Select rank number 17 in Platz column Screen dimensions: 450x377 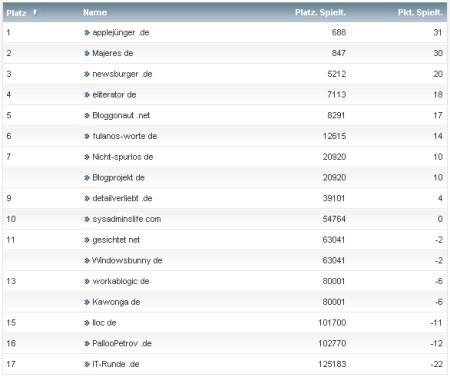pos(11,364)
